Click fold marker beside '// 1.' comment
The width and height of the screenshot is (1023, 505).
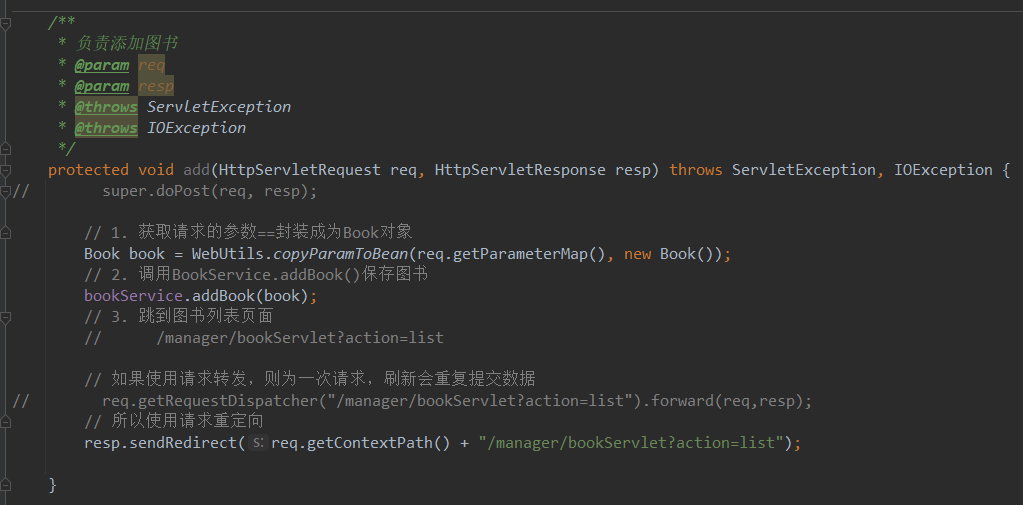click(6, 233)
